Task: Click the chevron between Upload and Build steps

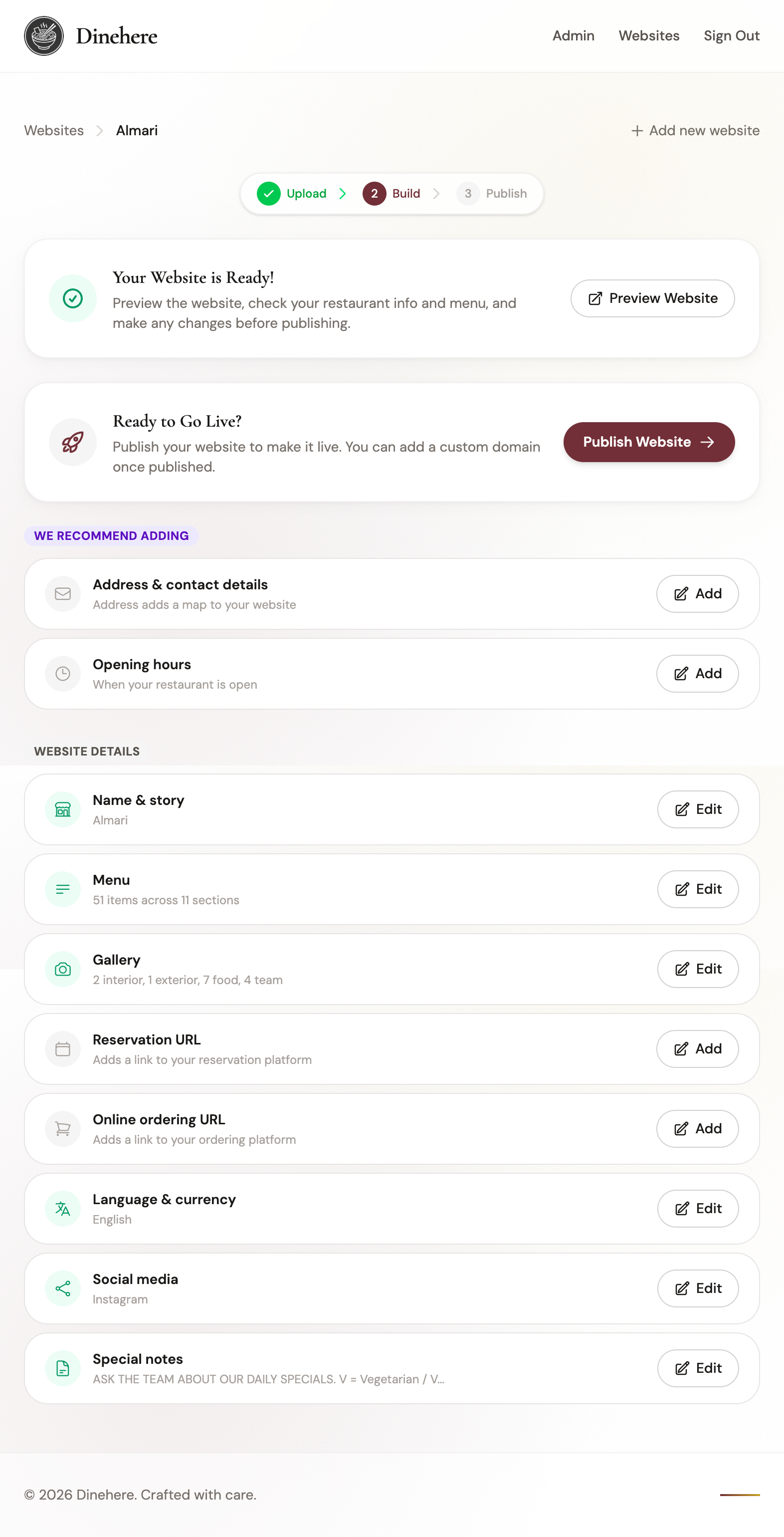Action: pyautogui.click(x=343, y=193)
